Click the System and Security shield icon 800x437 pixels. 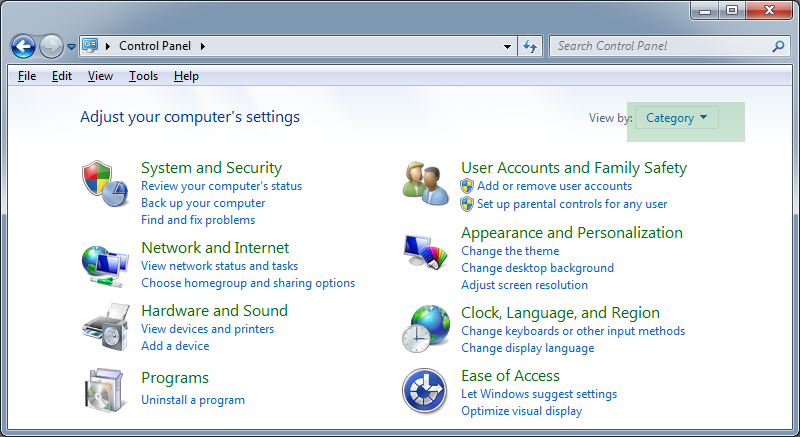pos(105,182)
